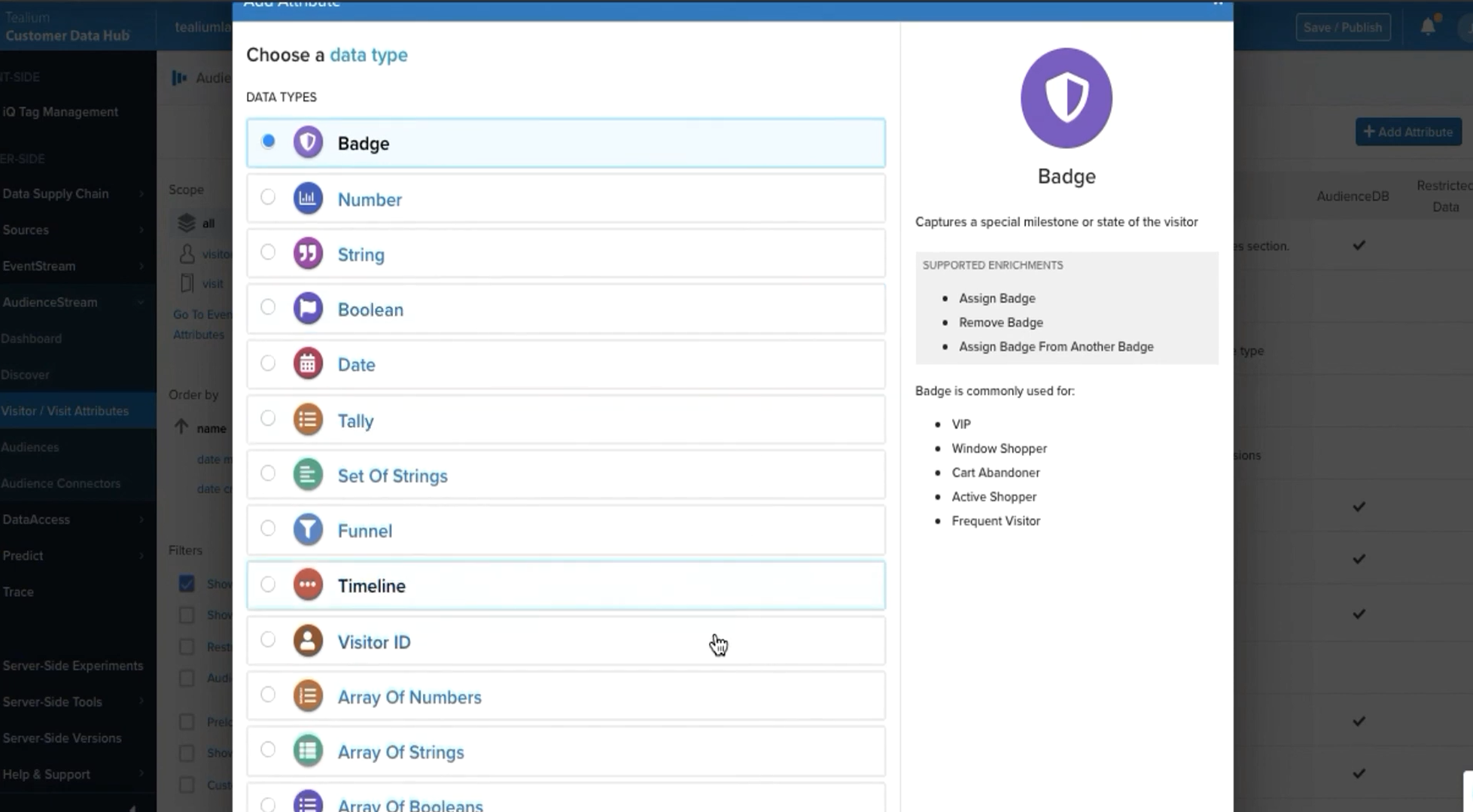Open Audiences in the sidebar
This screenshot has height=812, width=1473.
30,447
